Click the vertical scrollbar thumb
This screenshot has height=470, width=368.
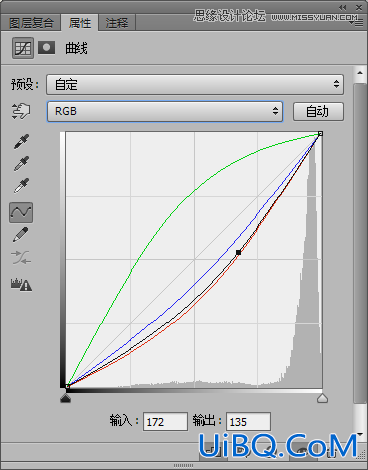[x=360, y=243]
